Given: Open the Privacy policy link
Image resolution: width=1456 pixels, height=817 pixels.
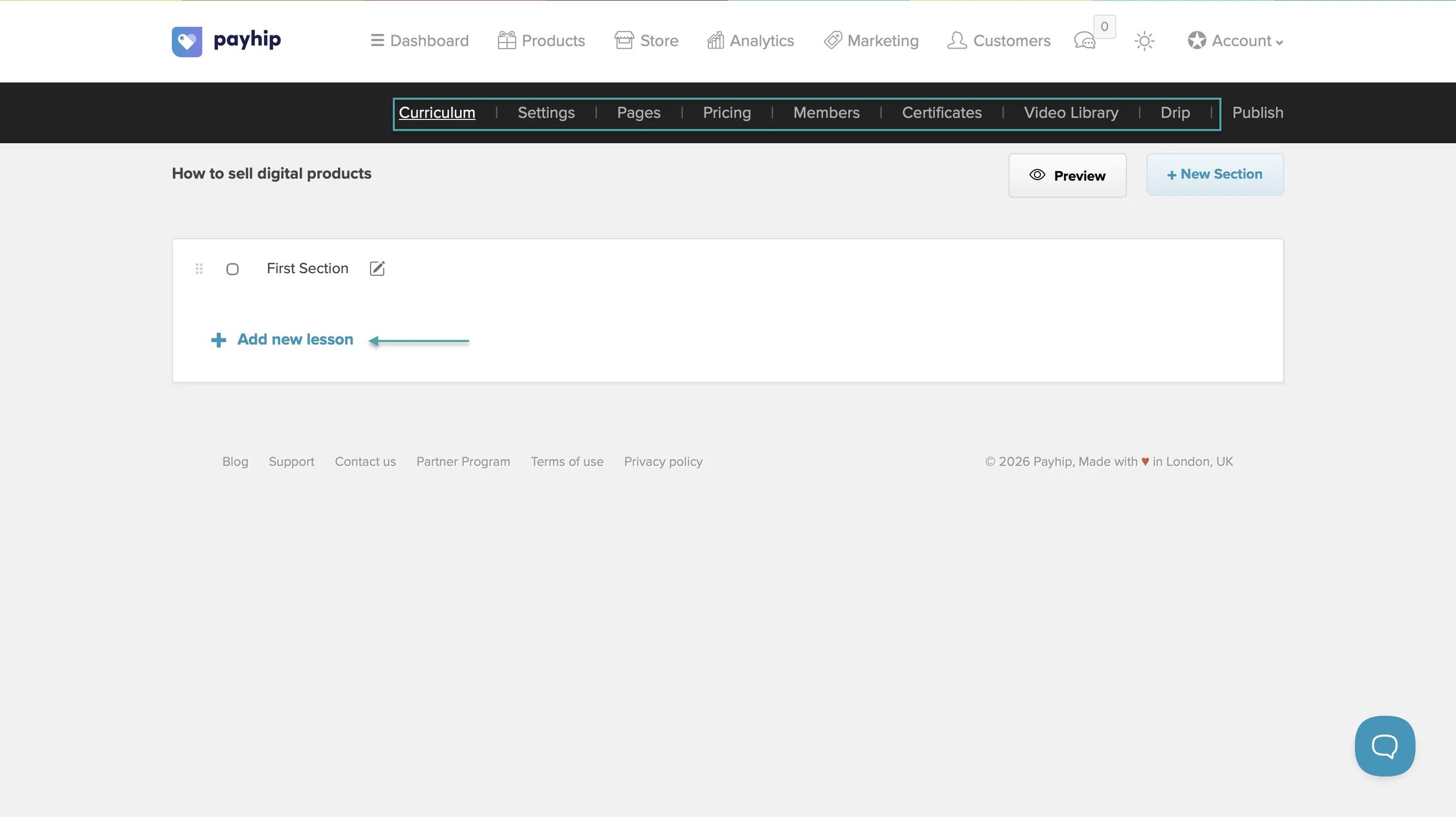Looking at the screenshot, I should [663, 462].
